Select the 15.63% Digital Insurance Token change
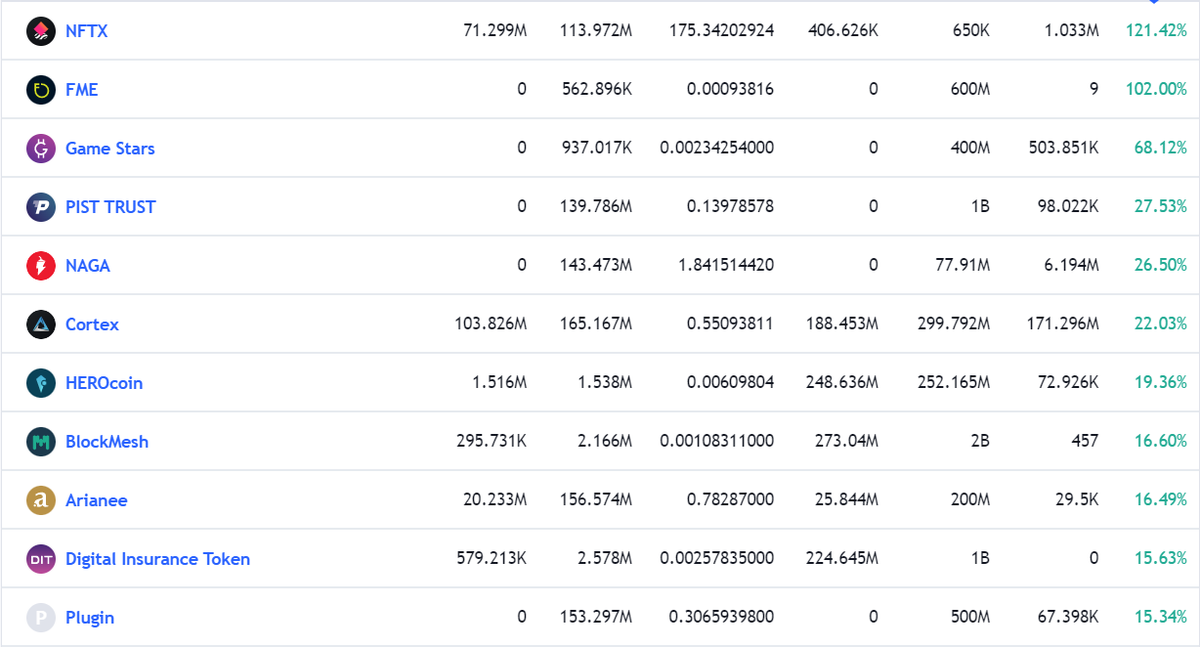 (1161, 559)
